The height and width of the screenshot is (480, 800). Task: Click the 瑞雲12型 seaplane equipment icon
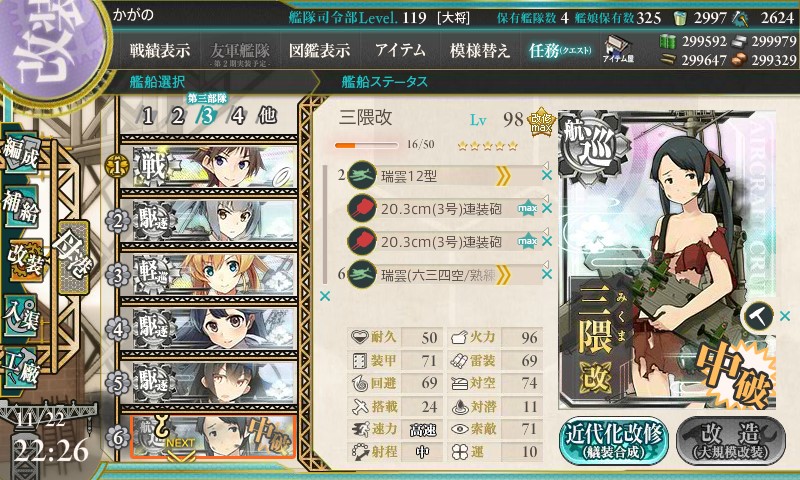[x=361, y=176]
